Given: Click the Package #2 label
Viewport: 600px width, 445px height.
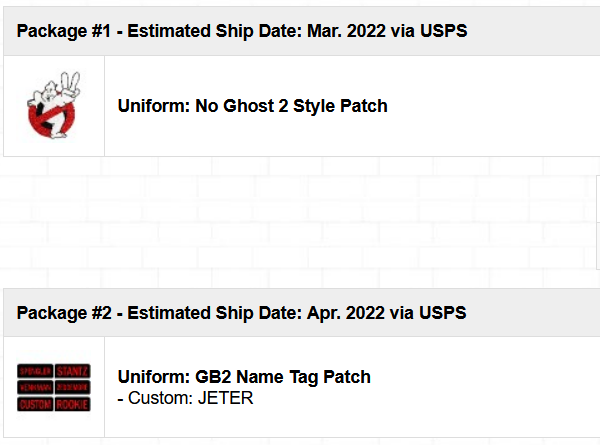Looking at the screenshot, I should coord(64,313).
